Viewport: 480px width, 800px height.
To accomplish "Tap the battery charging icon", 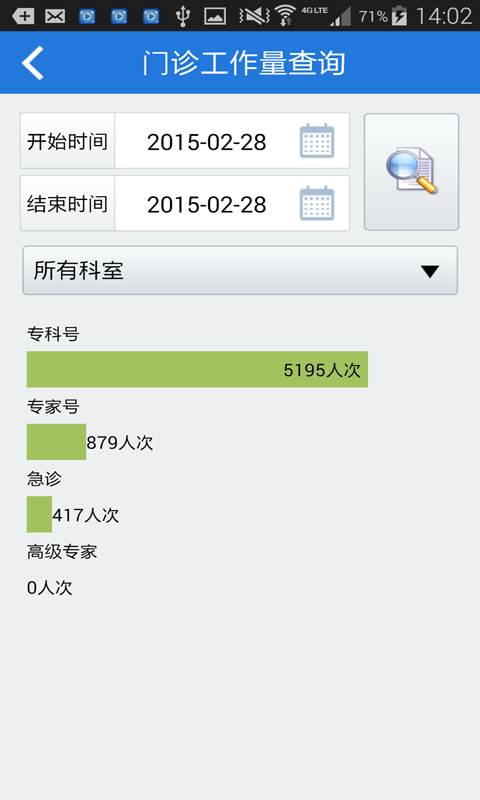I will [399, 16].
